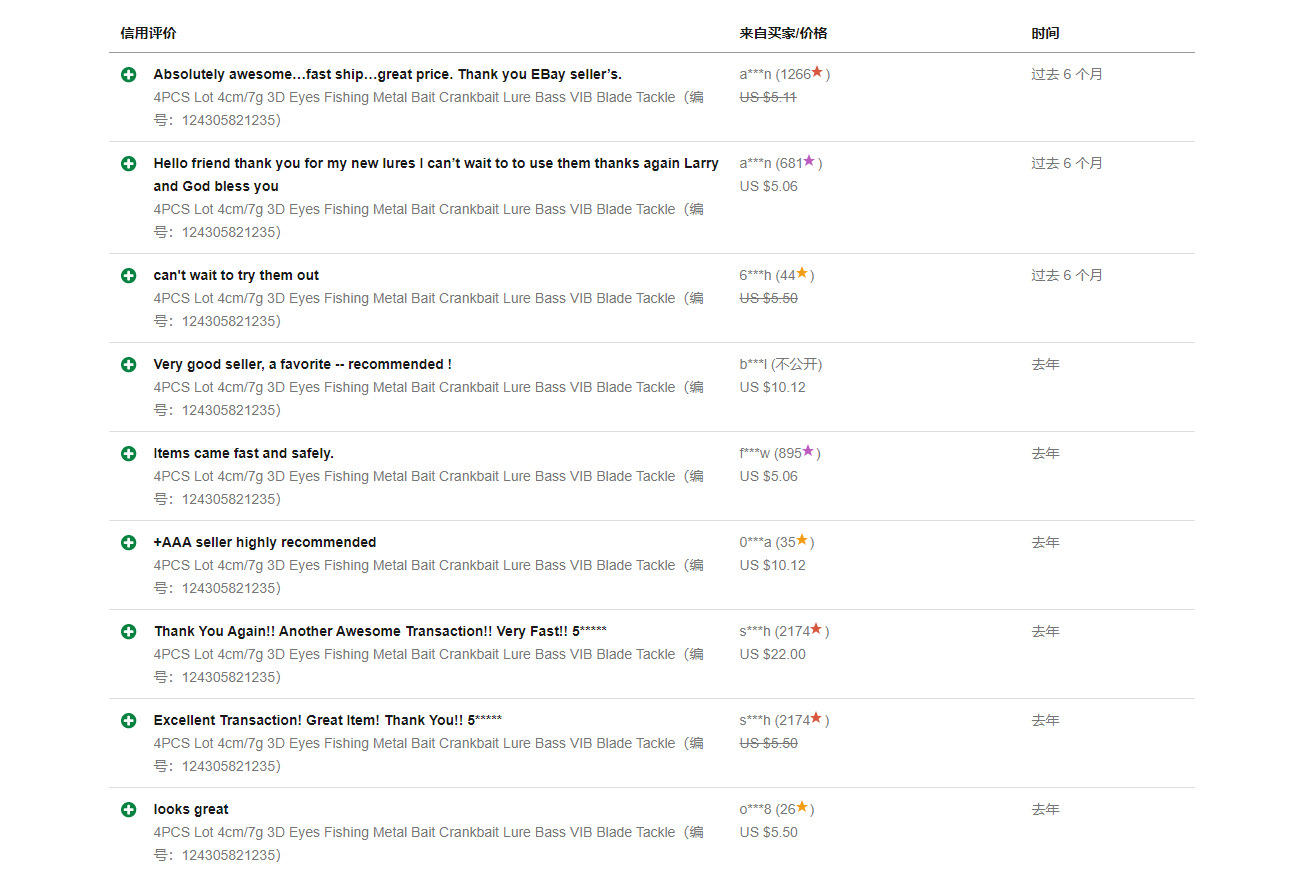Click "去年" in the "Items came fast" row
Screen dimensions: 1300x870
pyautogui.click(x=1045, y=453)
